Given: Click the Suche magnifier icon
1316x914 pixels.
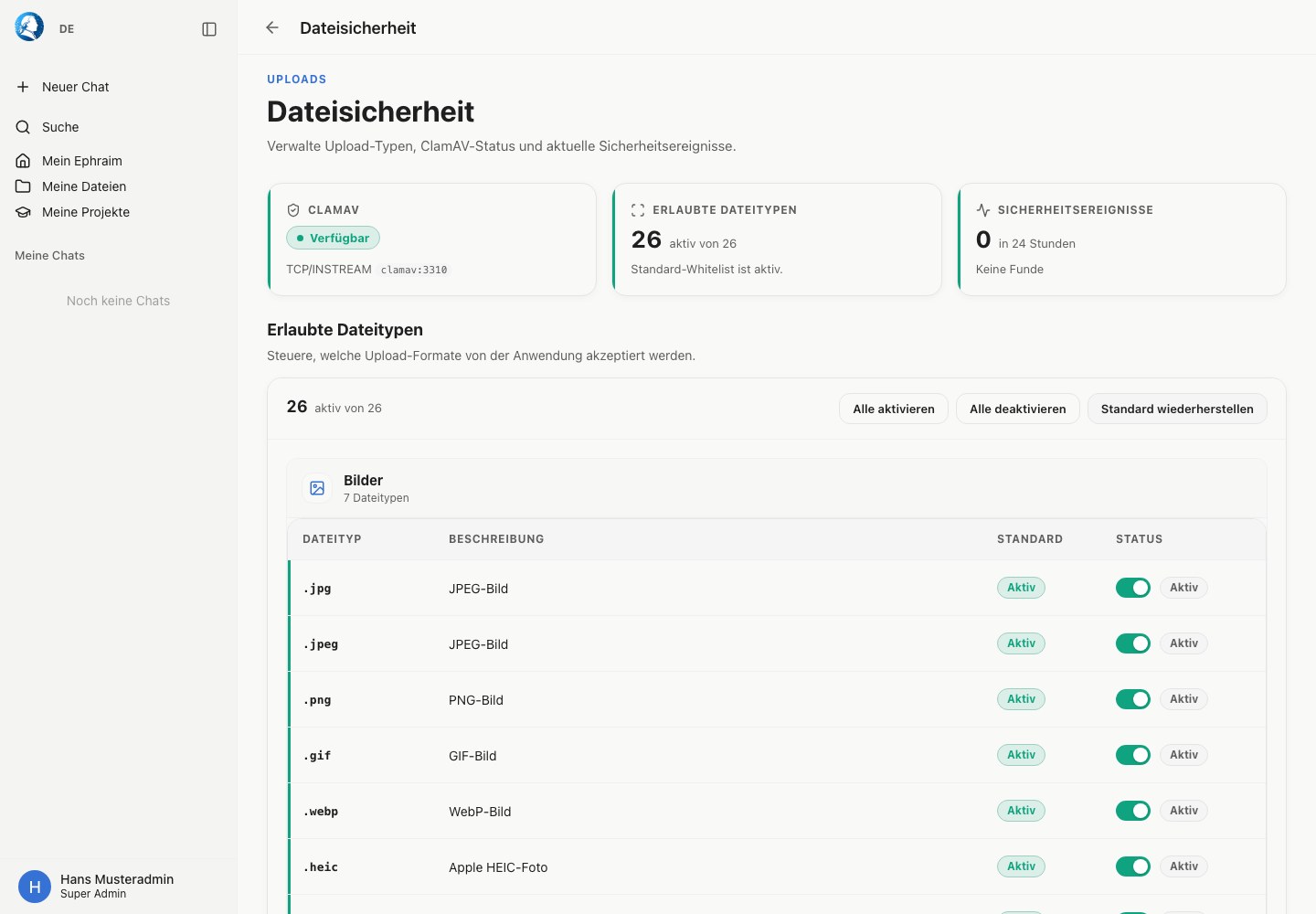Looking at the screenshot, I should coord(23,127).
